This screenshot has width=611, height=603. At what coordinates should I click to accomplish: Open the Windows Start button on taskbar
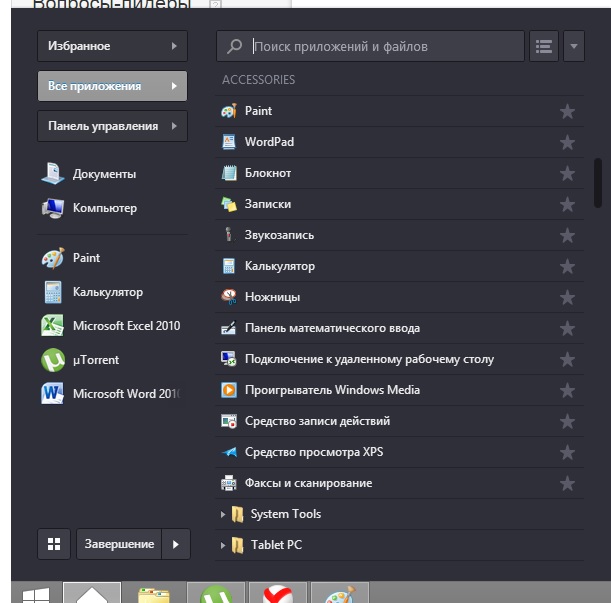coord(36,595)
